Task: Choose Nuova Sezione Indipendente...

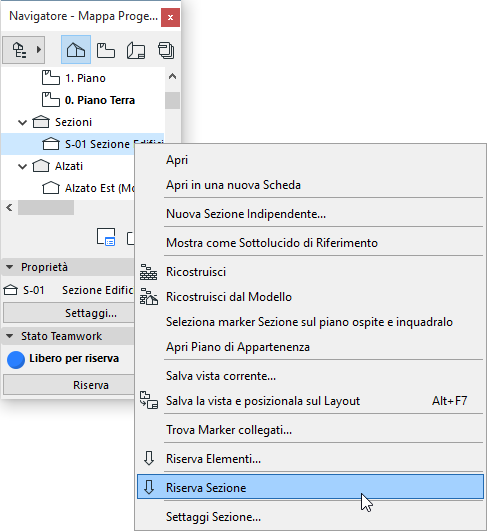Action: (310, 214)
